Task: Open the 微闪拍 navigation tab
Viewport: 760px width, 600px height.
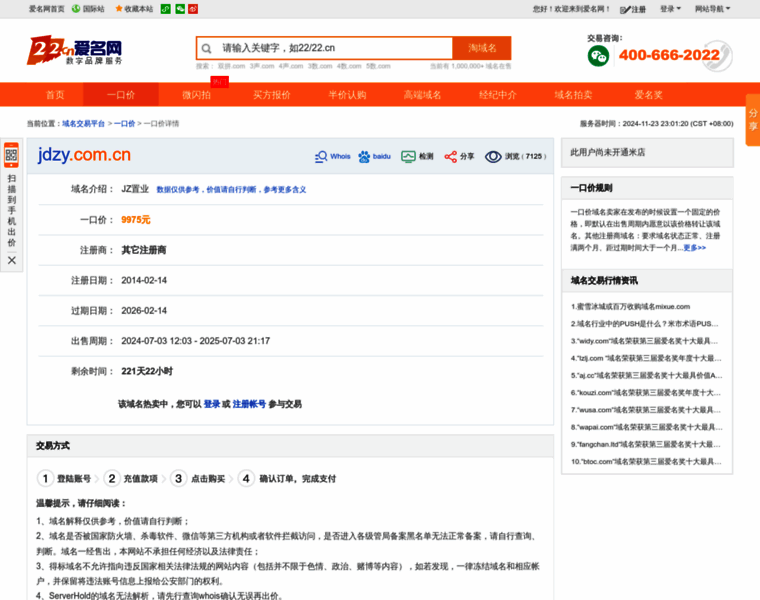Action: point(196,95)
